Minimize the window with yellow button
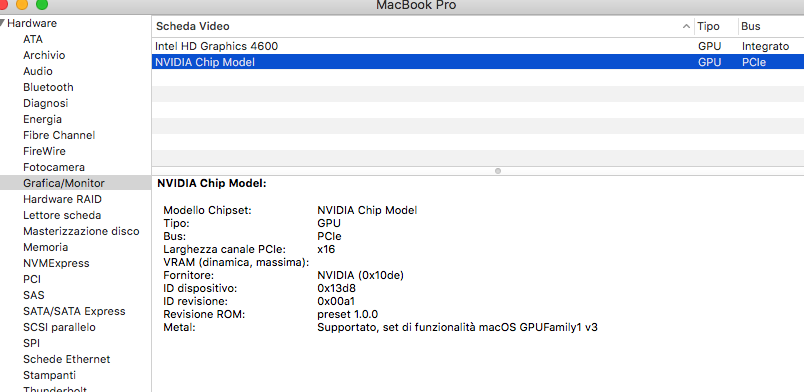804x392 pixels. (22, 4)
